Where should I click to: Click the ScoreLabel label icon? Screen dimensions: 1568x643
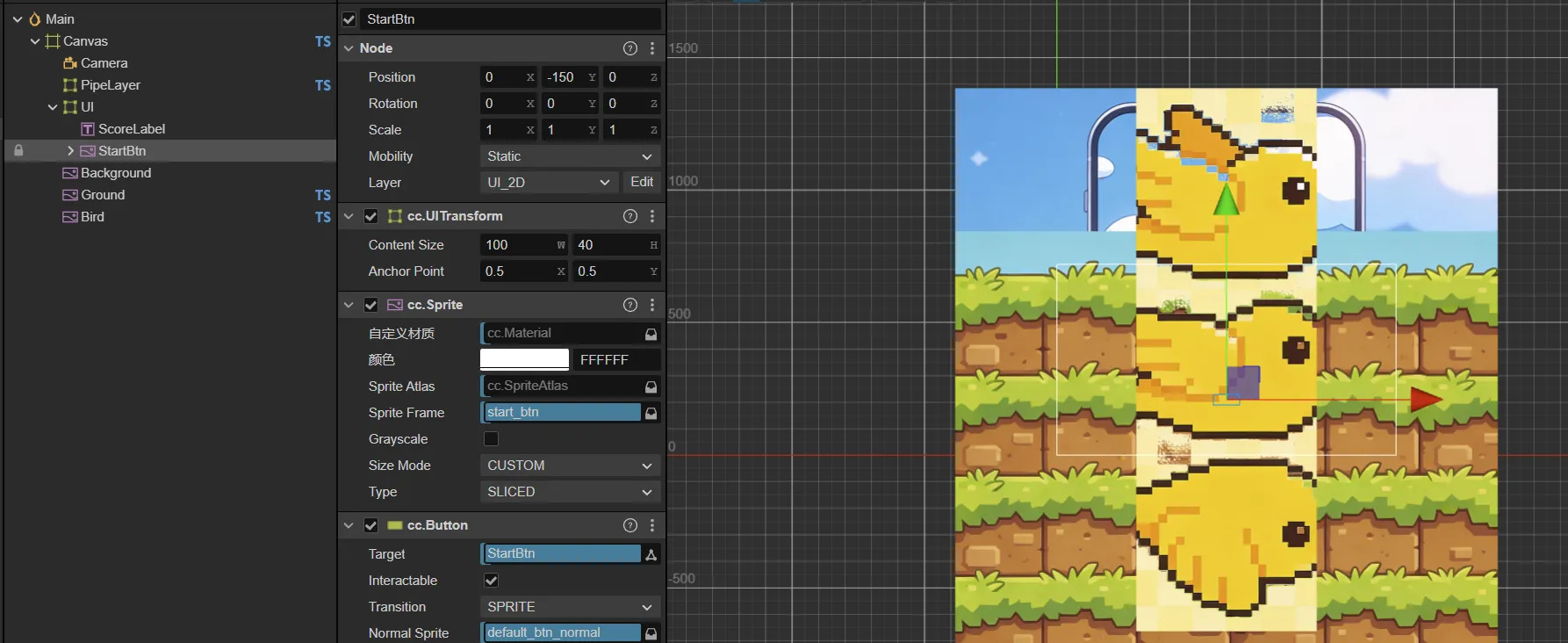click(x=88, y=129)
